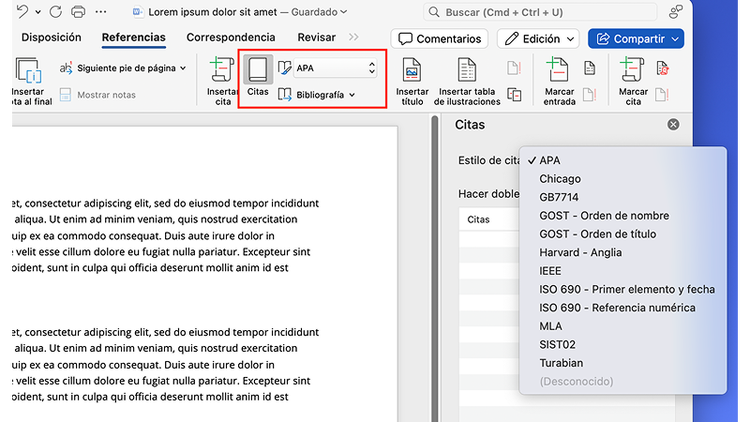Click the Buscar search field
Viewport: 750px width, 422px height.
coord(540,12)
